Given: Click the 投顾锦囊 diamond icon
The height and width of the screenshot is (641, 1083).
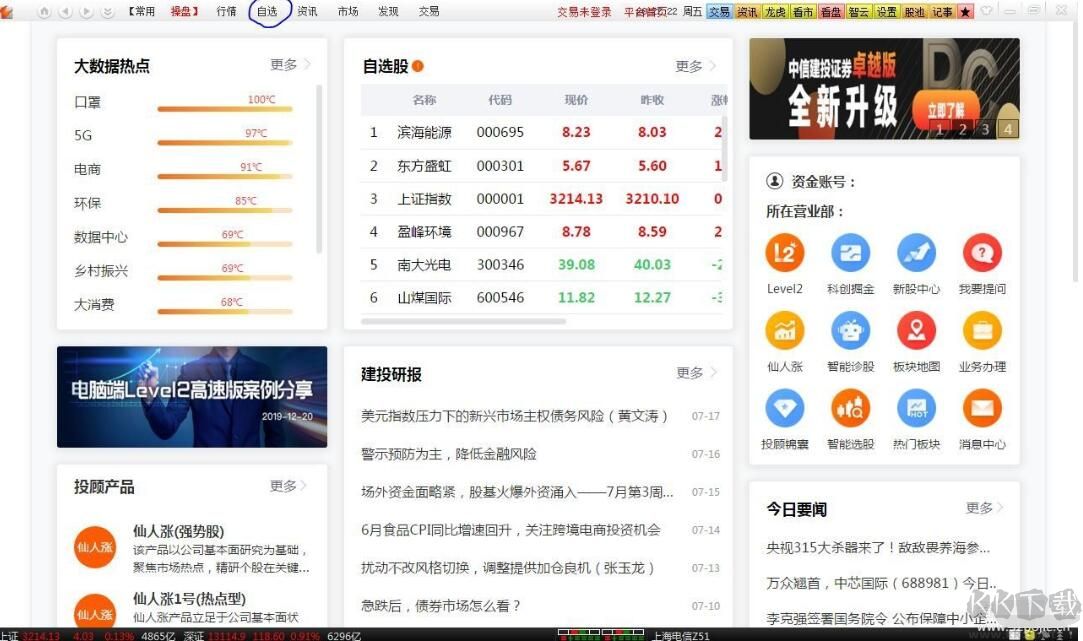Looking at the screenshot, I should tap(784, 408).
